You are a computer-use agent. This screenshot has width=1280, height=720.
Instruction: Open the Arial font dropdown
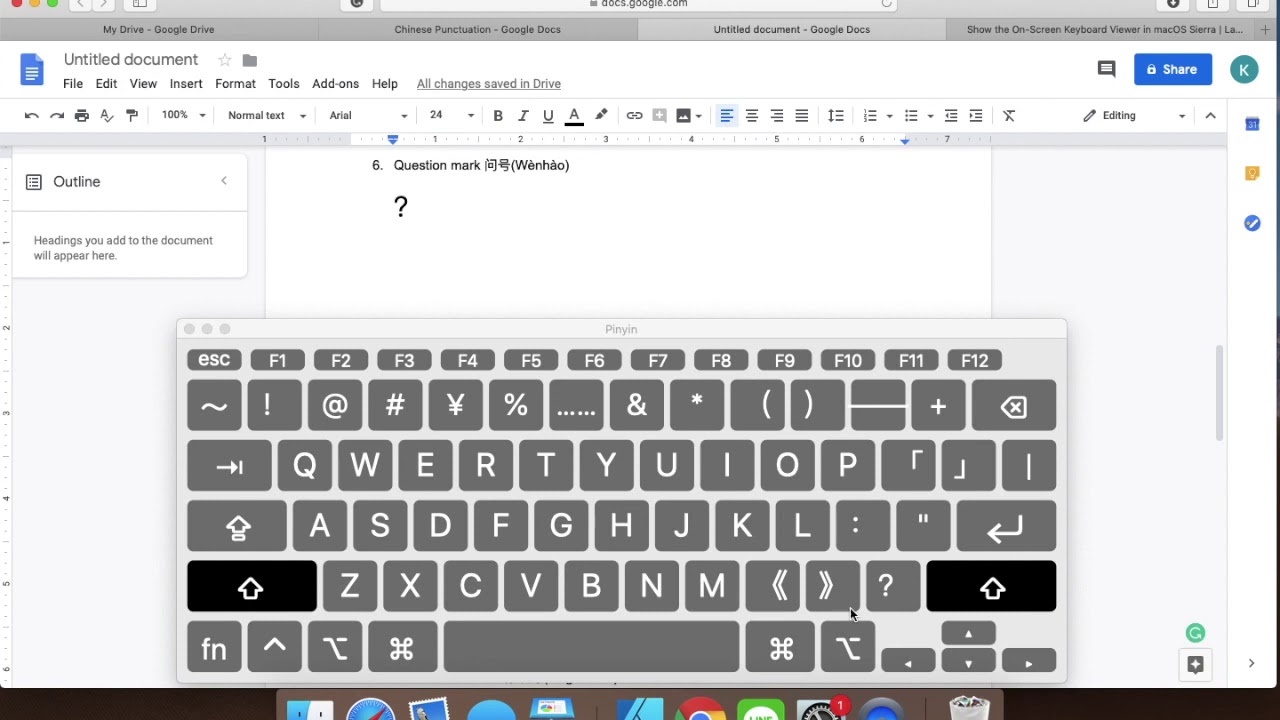(x=368, y=116)
